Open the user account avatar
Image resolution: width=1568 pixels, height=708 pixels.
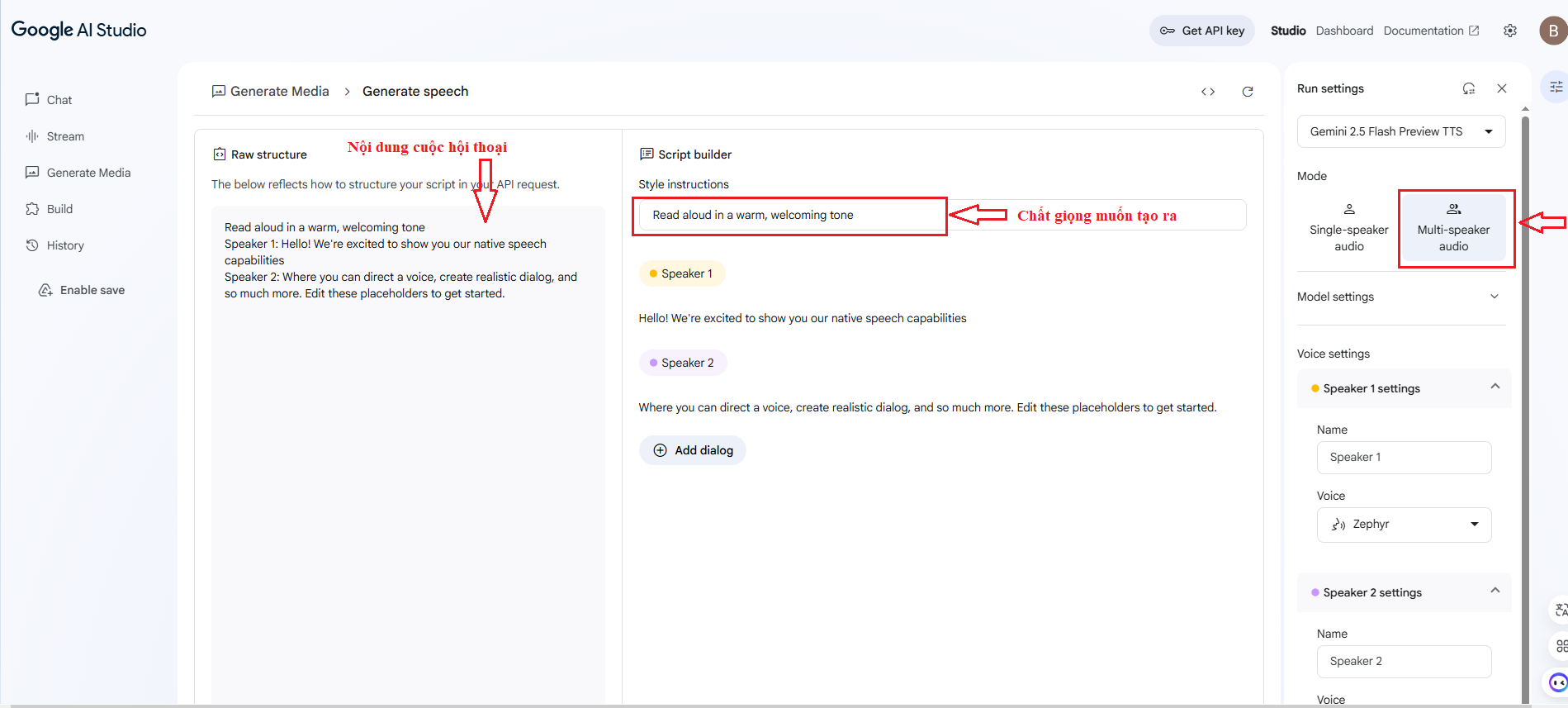(x=1553, y=31)
